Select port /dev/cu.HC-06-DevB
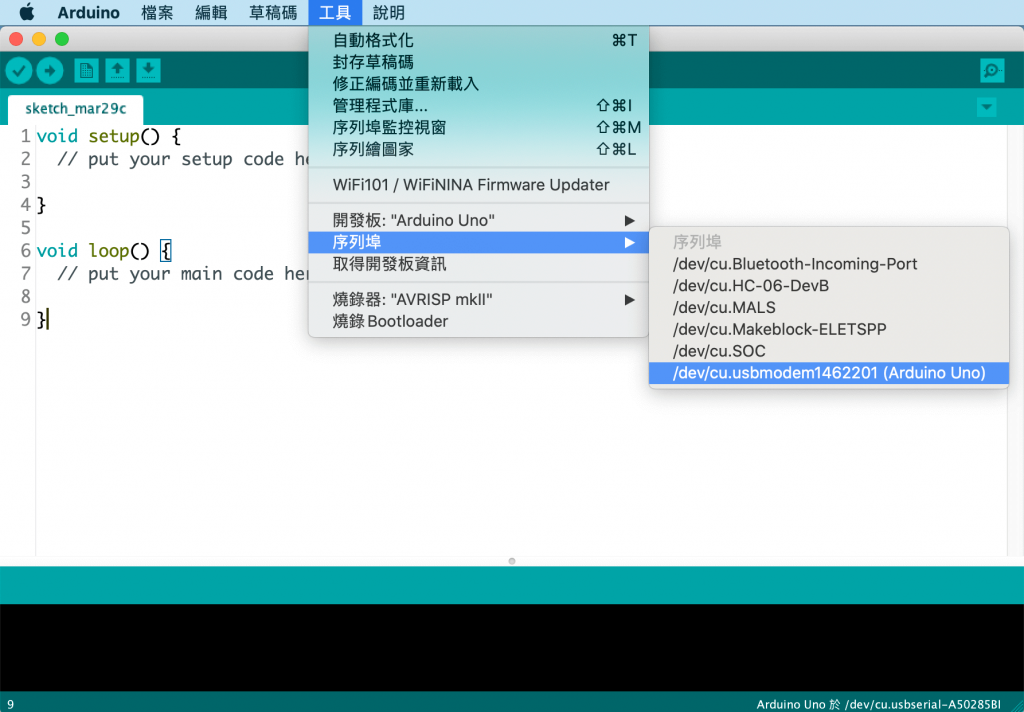 point(829,285)
